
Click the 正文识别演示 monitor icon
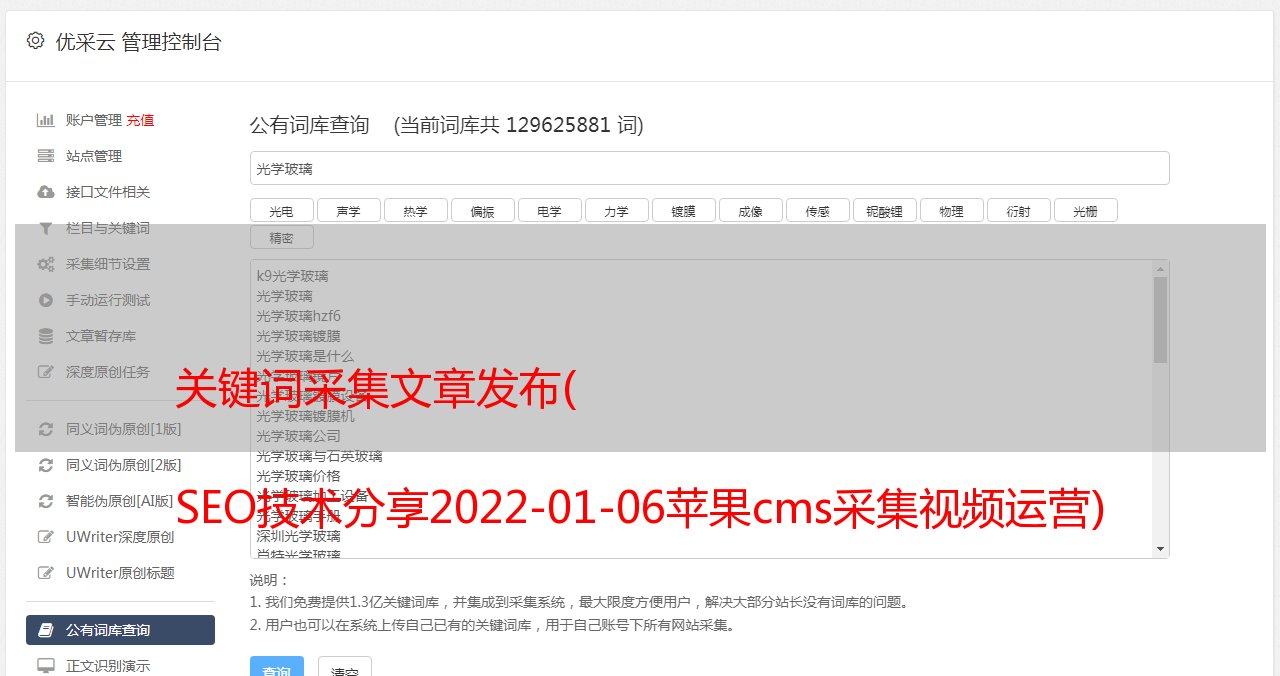click(x=46, y=665)
